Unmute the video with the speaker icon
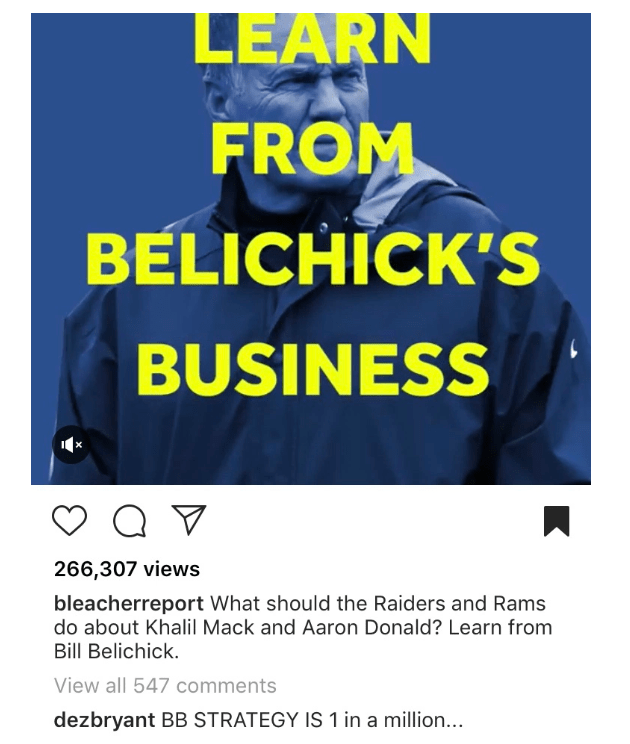 (x=71, y=445)
